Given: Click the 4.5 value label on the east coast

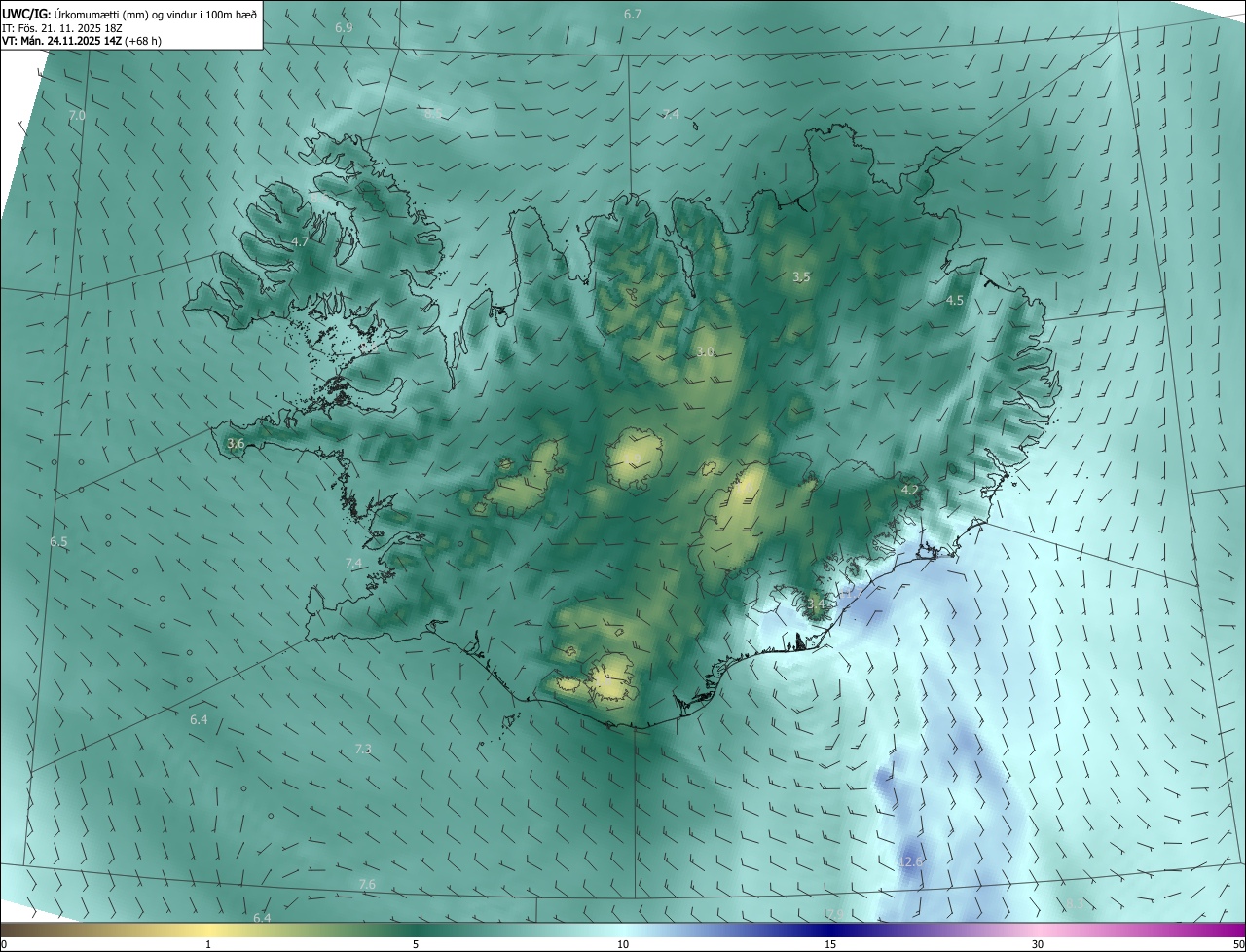Looking at the screenshot, I should click(955, 301).
